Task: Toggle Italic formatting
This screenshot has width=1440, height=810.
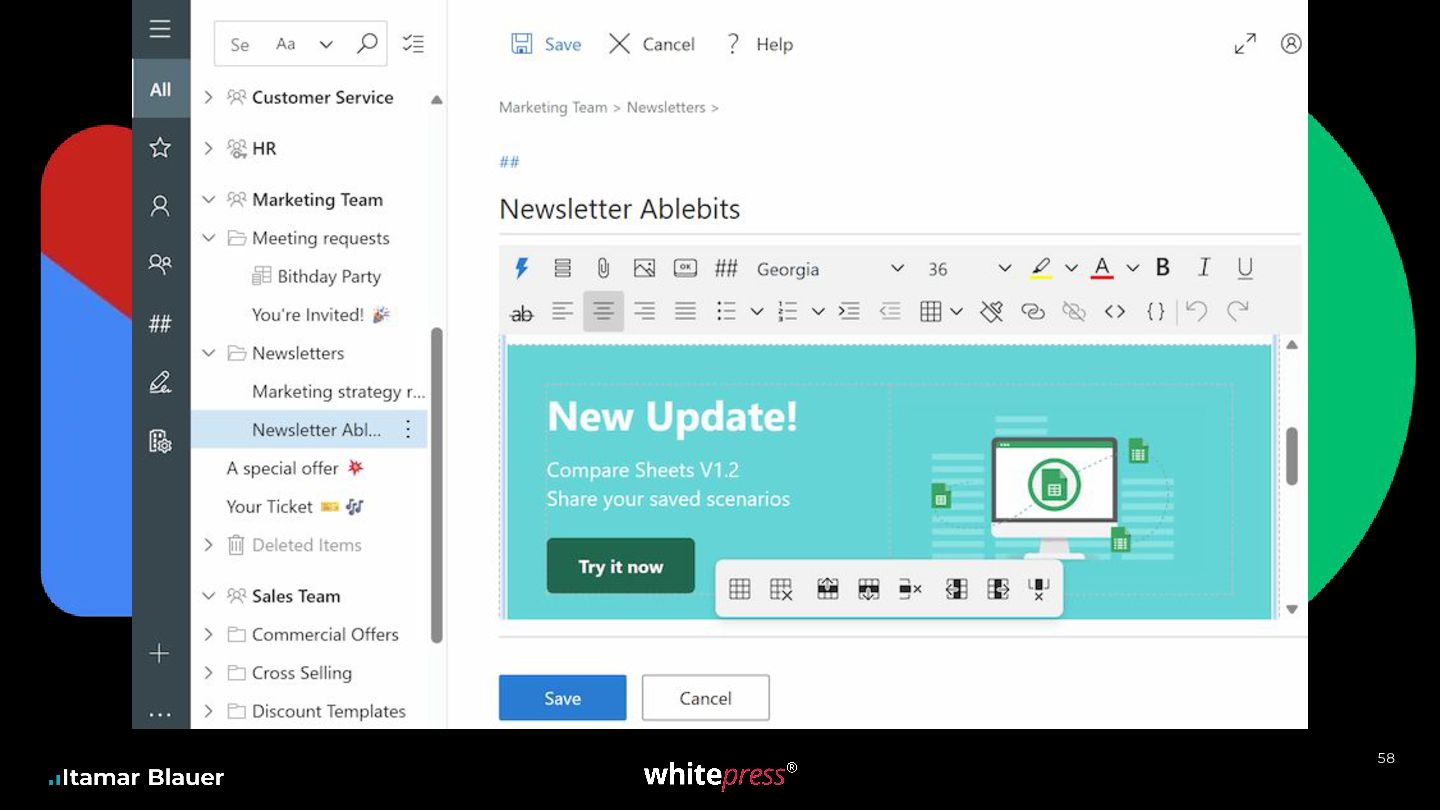Action: coord(1204,267)
